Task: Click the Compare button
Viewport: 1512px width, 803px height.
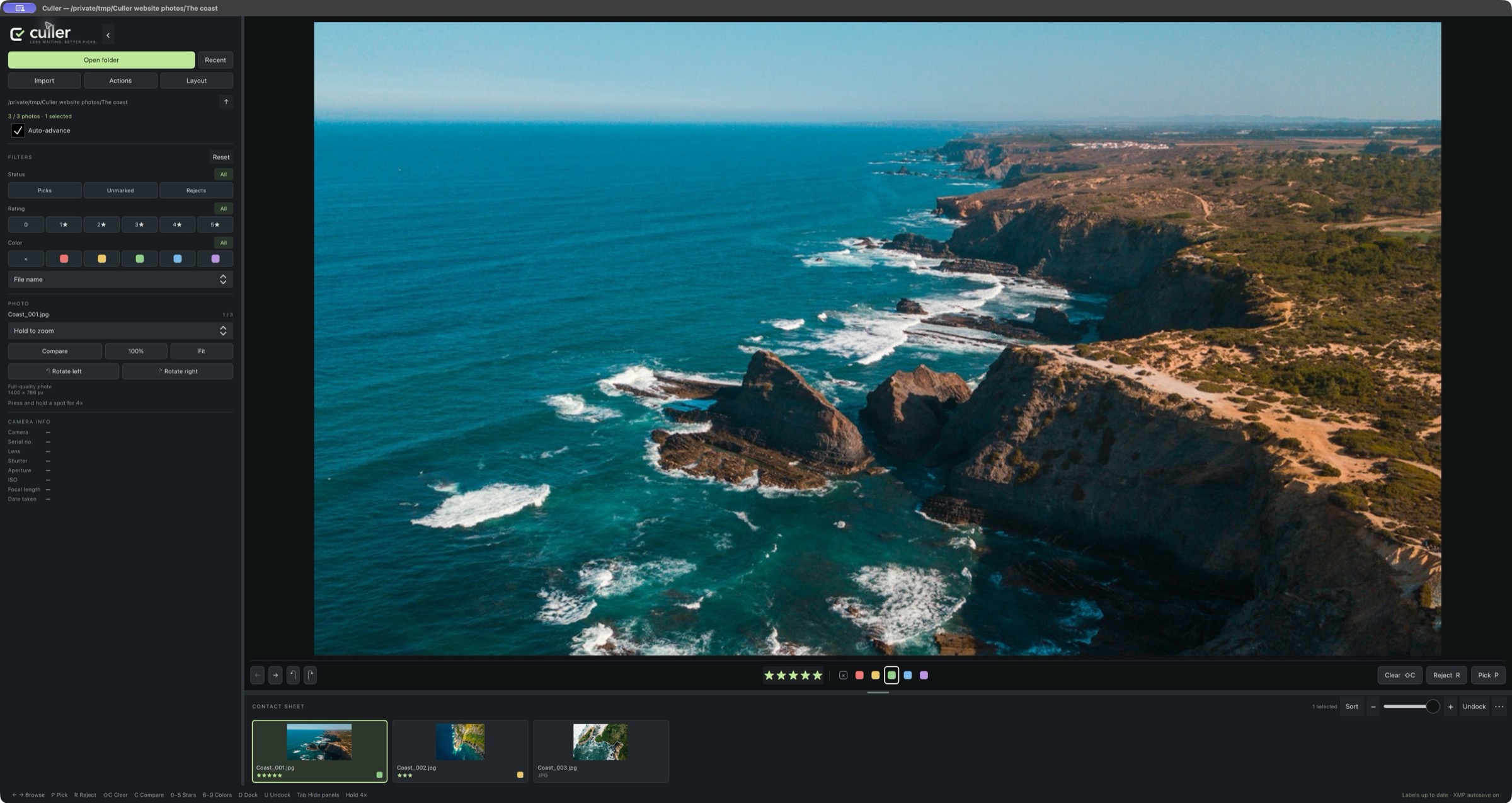Action: click(55, 351)
